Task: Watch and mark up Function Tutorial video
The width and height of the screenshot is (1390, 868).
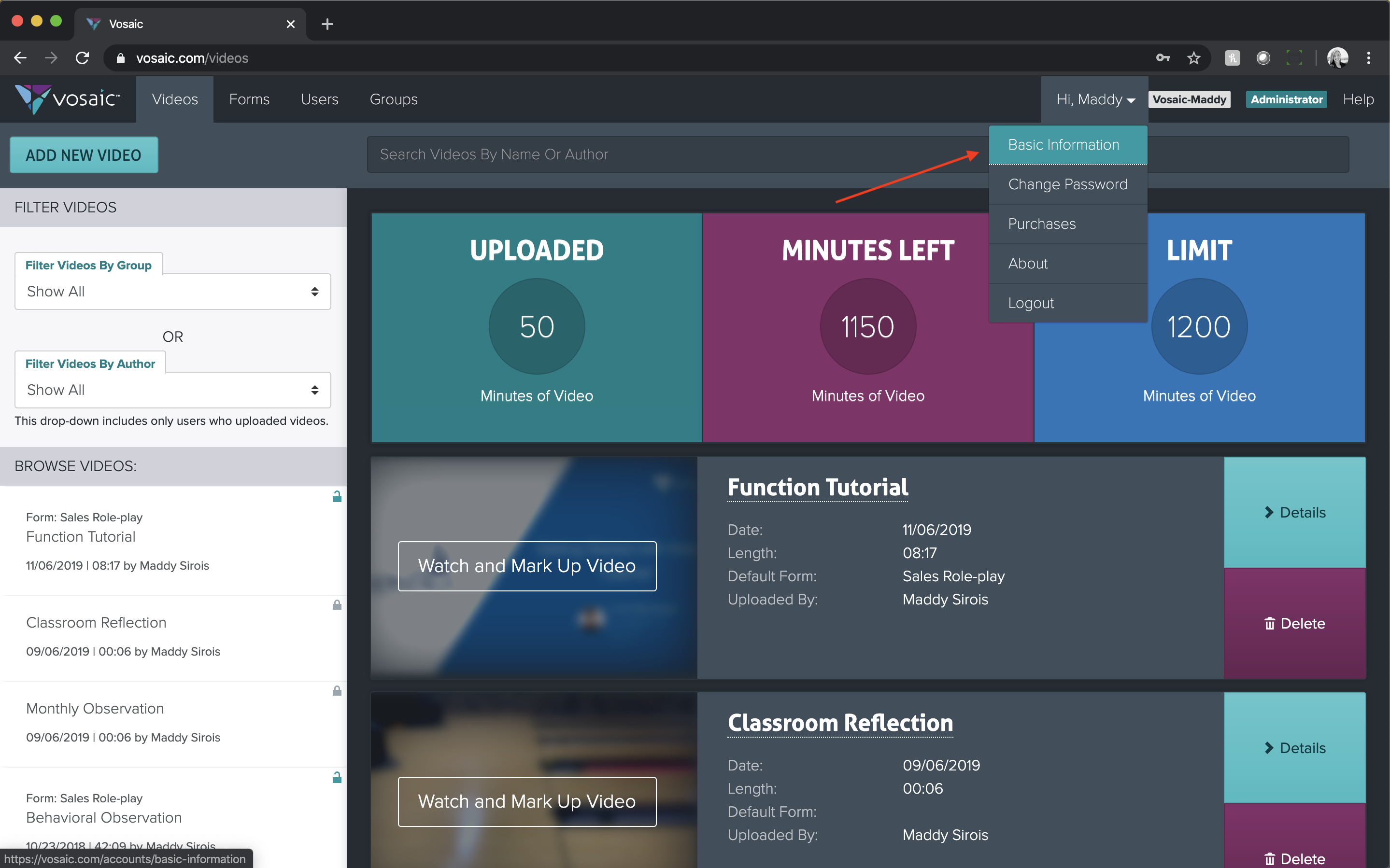Action: tap(527, 566)
